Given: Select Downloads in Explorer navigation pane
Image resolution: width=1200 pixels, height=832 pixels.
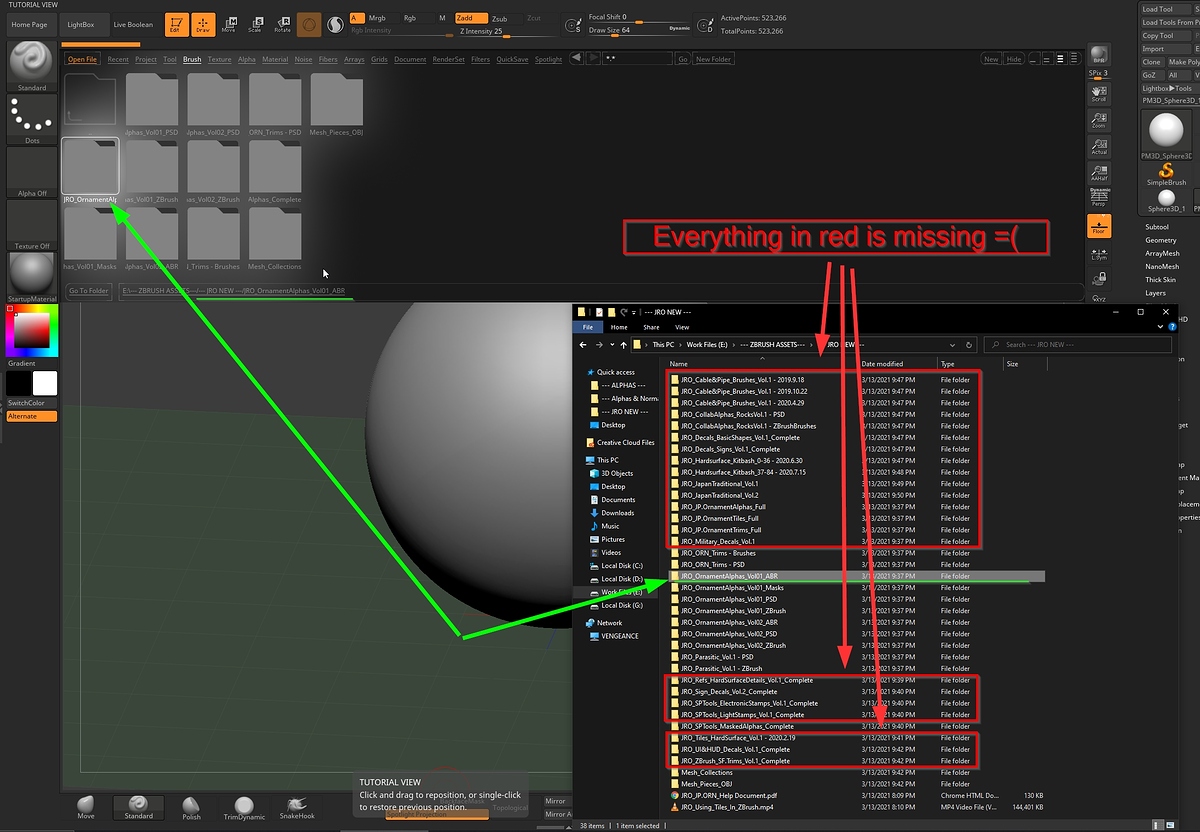Looking at the screenshot, I should 617,513.
